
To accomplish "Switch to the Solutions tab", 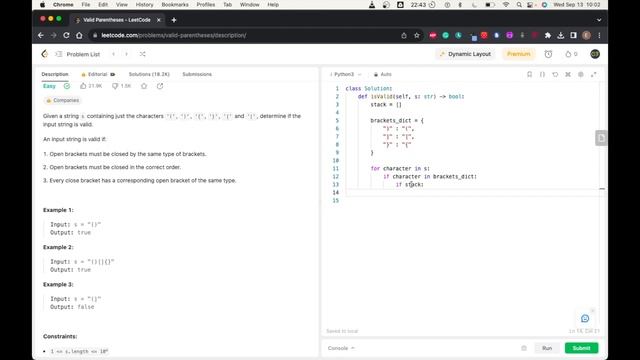I will tap(149, 74).
